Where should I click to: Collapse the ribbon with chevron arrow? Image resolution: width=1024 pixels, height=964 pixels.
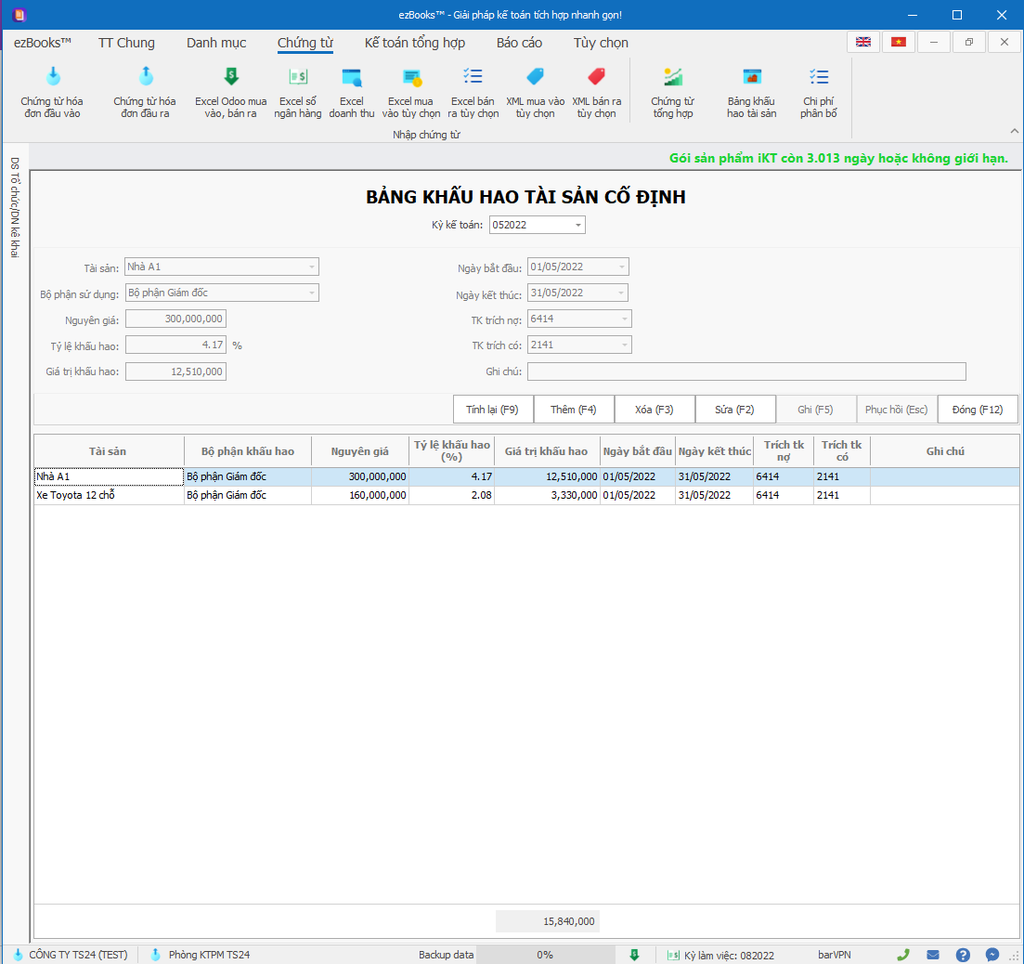click(1014, 131)
